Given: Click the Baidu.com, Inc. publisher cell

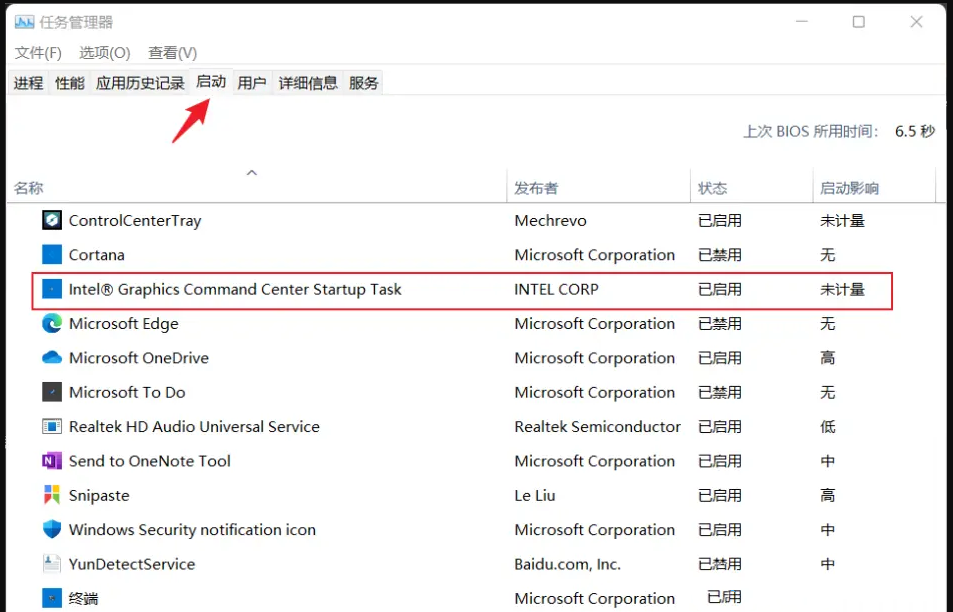Looking at the screenshot, I should [568, 564].
